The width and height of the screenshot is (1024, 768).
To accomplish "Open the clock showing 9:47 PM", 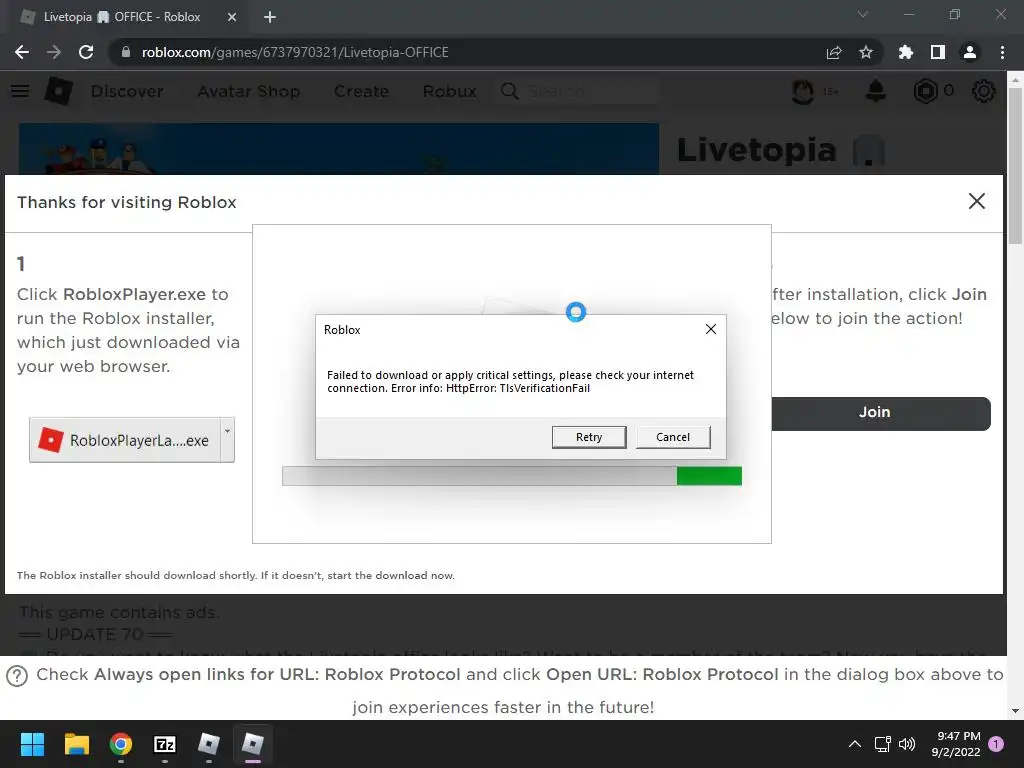I will 956,744.
